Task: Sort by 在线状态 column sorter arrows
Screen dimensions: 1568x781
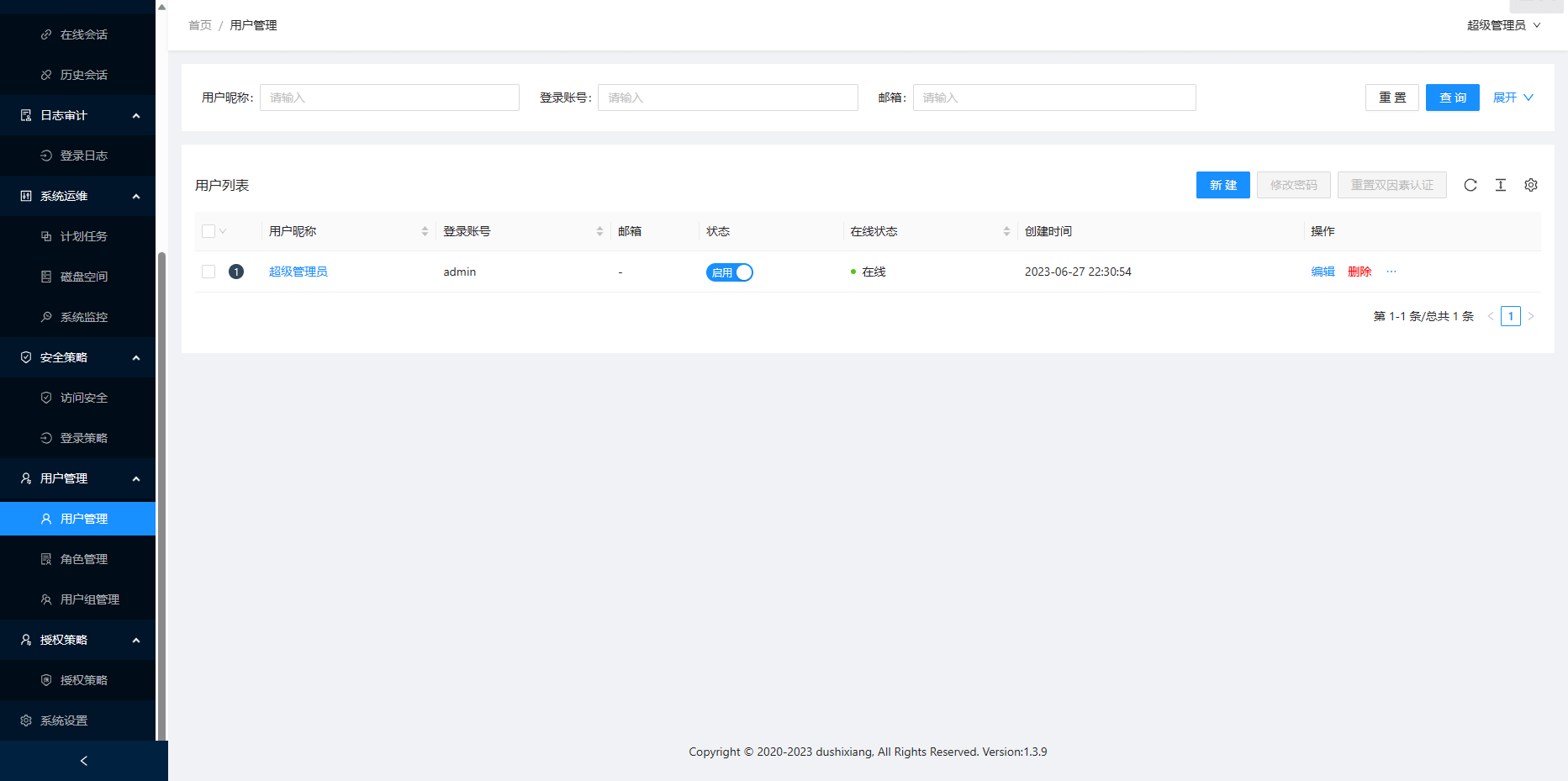Action: coord(1006,231)
